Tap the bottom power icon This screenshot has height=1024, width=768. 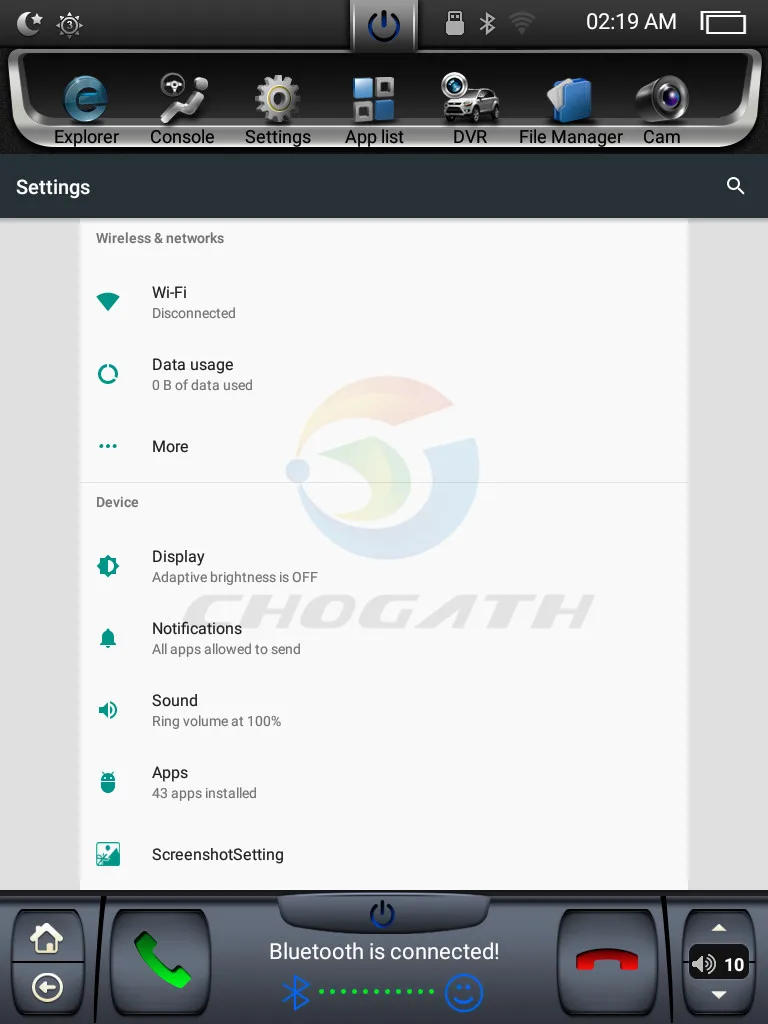pyautogui.click(x=383, y=914)
